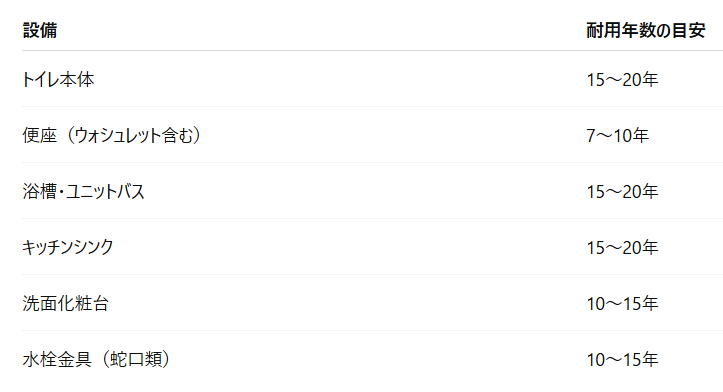
Task: Select the 浴槽・ユニットバス cell
Action: click(x=83, y=191)
